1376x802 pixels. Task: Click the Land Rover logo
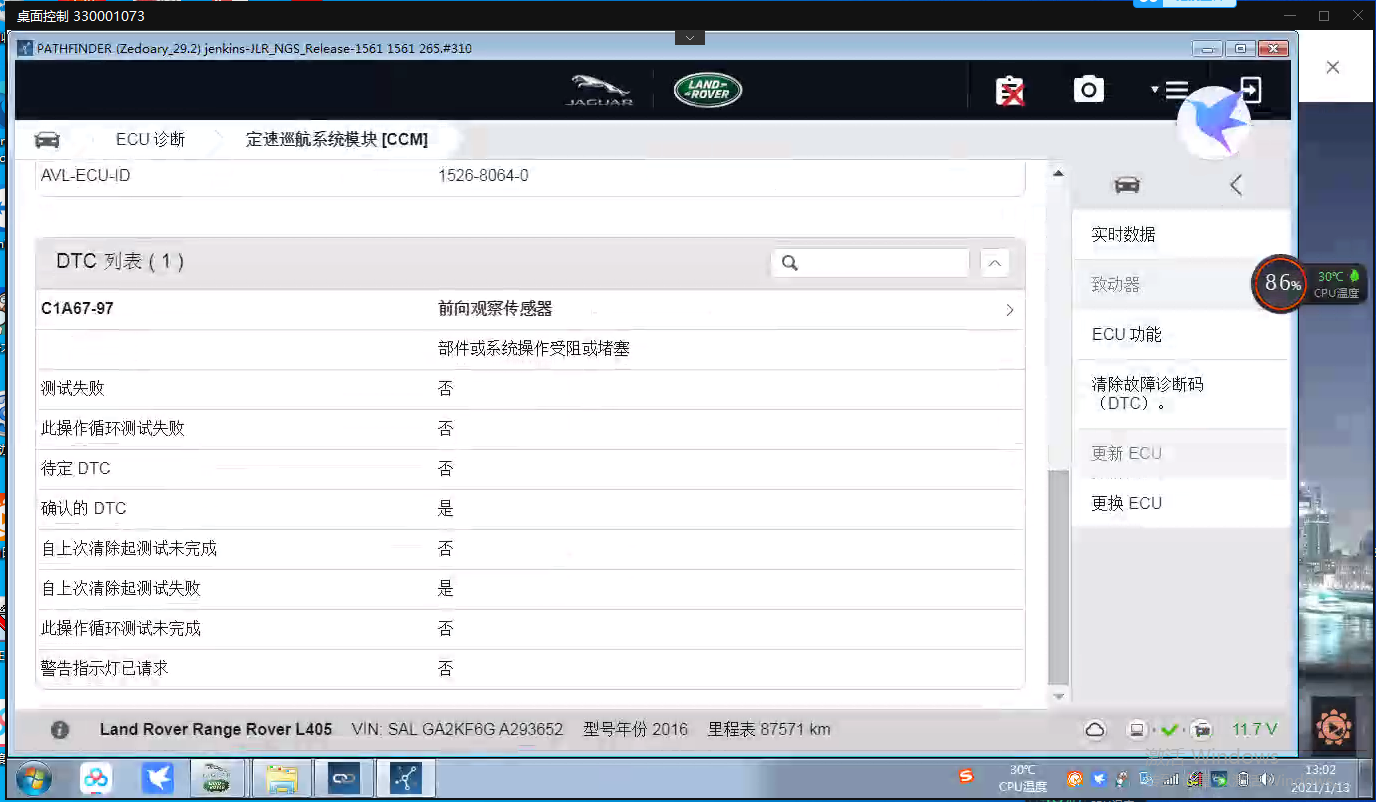[708, 90]
